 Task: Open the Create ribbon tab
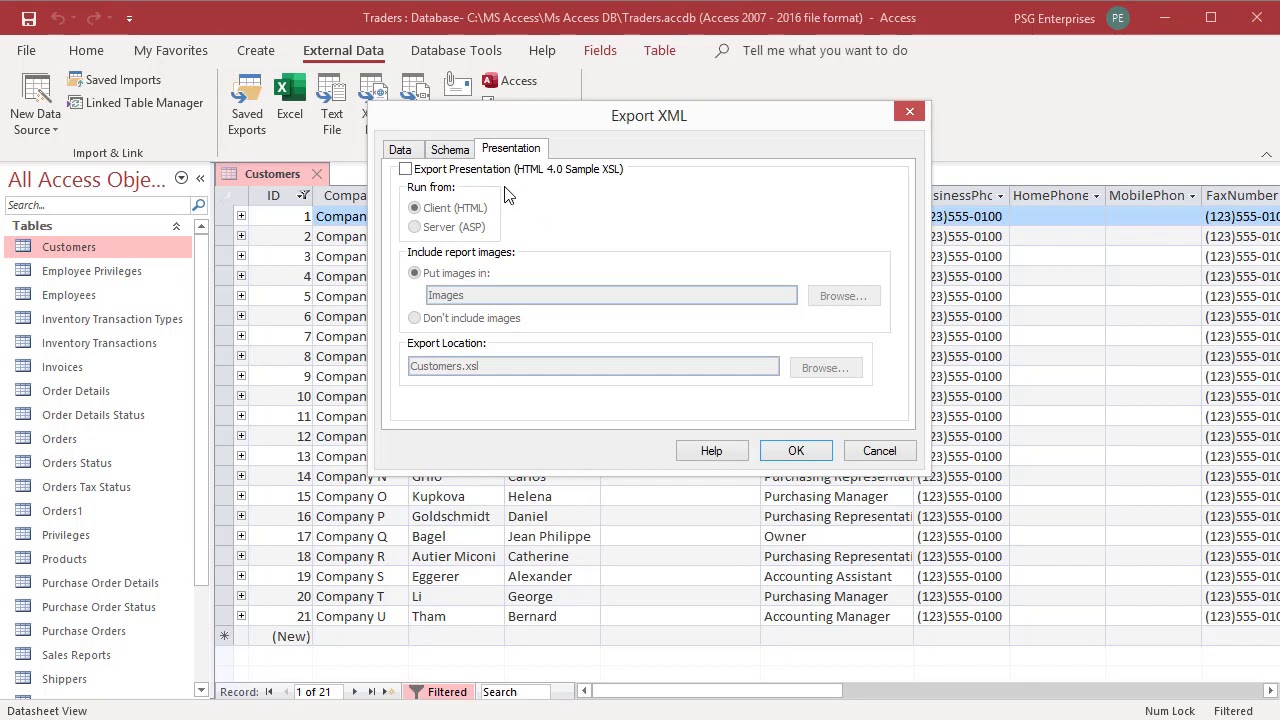tap(256, 50)
